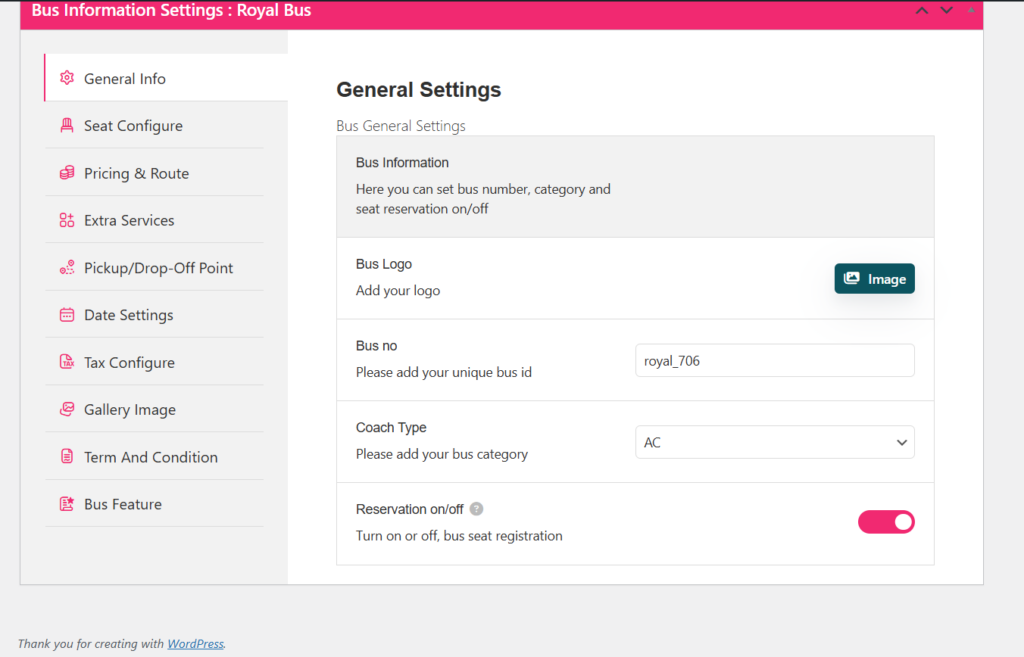This screenshot has height=657, width=1024.
Task: Open the Coach Type dropdown
Action: pyautogui.click(x=775, y=441)
